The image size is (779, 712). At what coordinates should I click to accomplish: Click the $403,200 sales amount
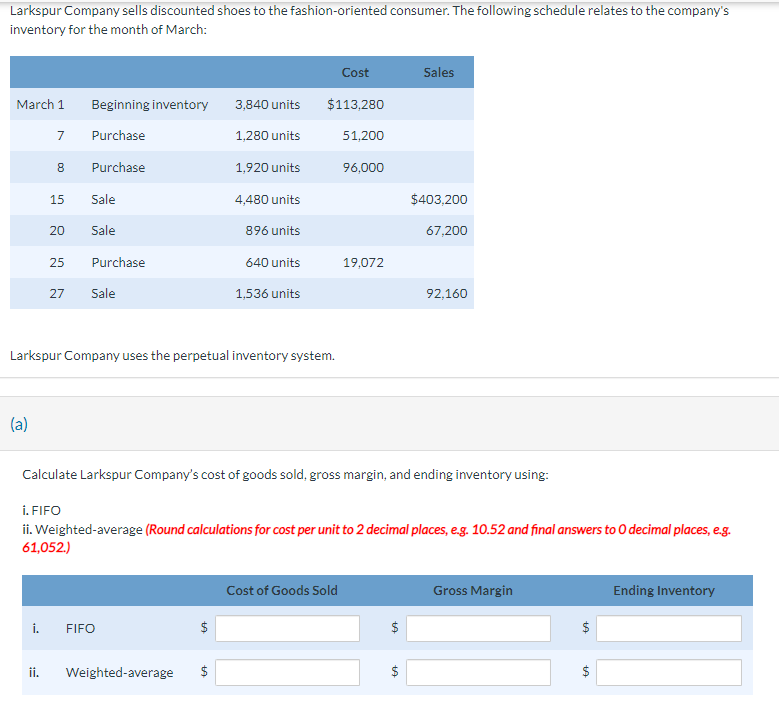(439, 199)
